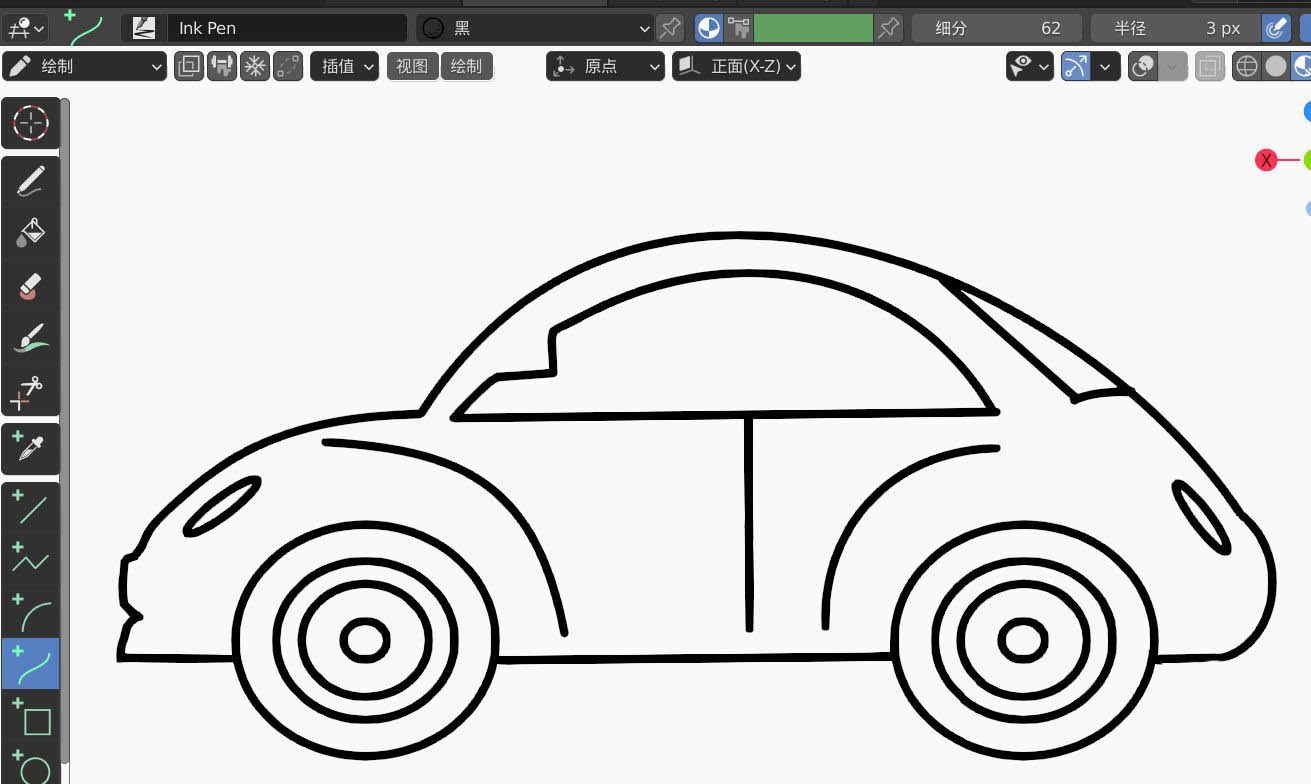Enable proportional editing falloff
1311x784 pixels.
point(287,66)
